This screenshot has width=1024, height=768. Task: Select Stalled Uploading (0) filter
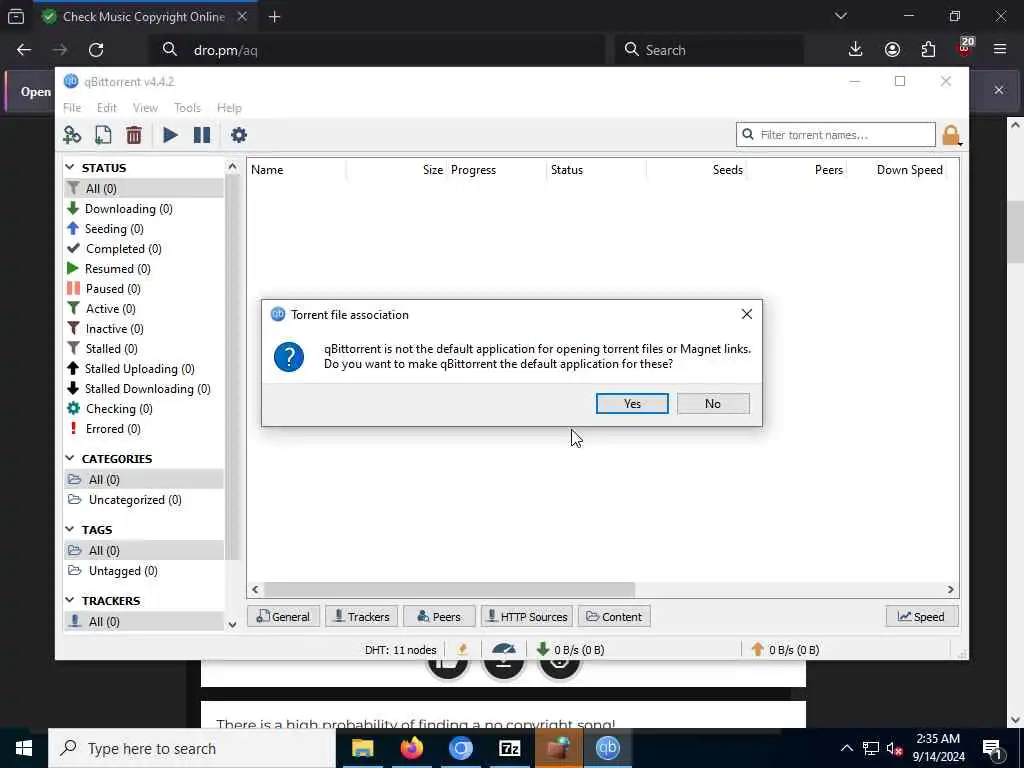(144, 368)
